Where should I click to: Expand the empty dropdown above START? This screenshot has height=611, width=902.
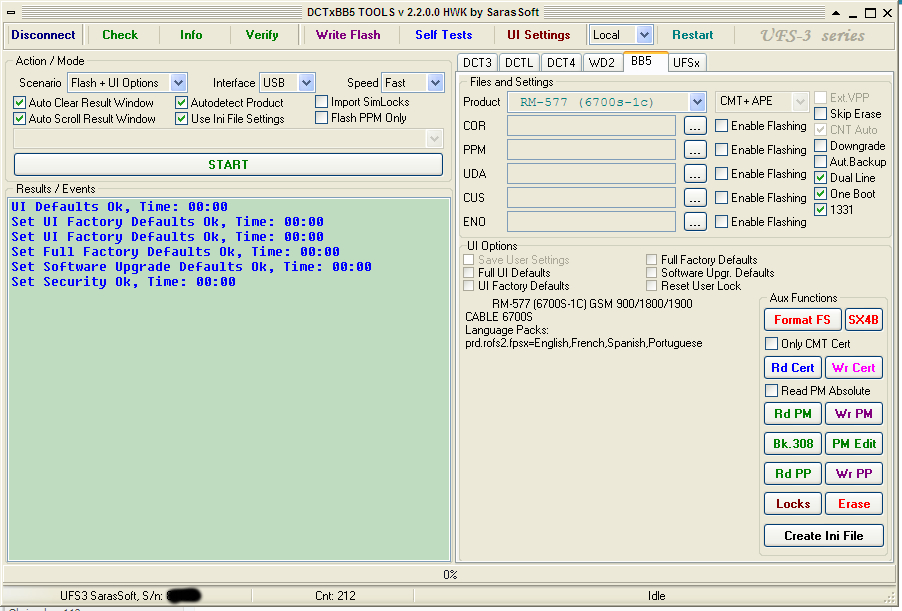pyautogui.click(x=434, y=139)
